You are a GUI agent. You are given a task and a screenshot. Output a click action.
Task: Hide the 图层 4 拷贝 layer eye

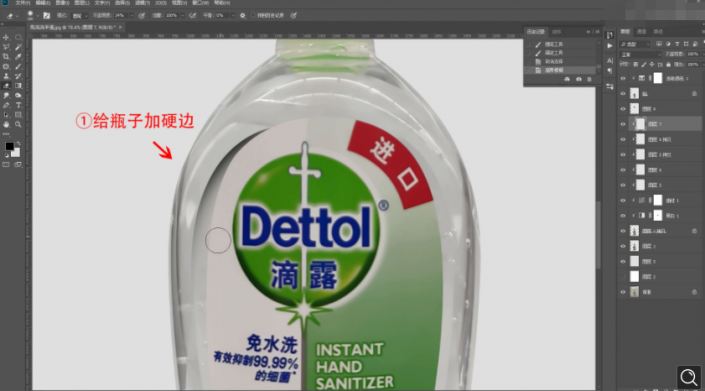point(623,139)
